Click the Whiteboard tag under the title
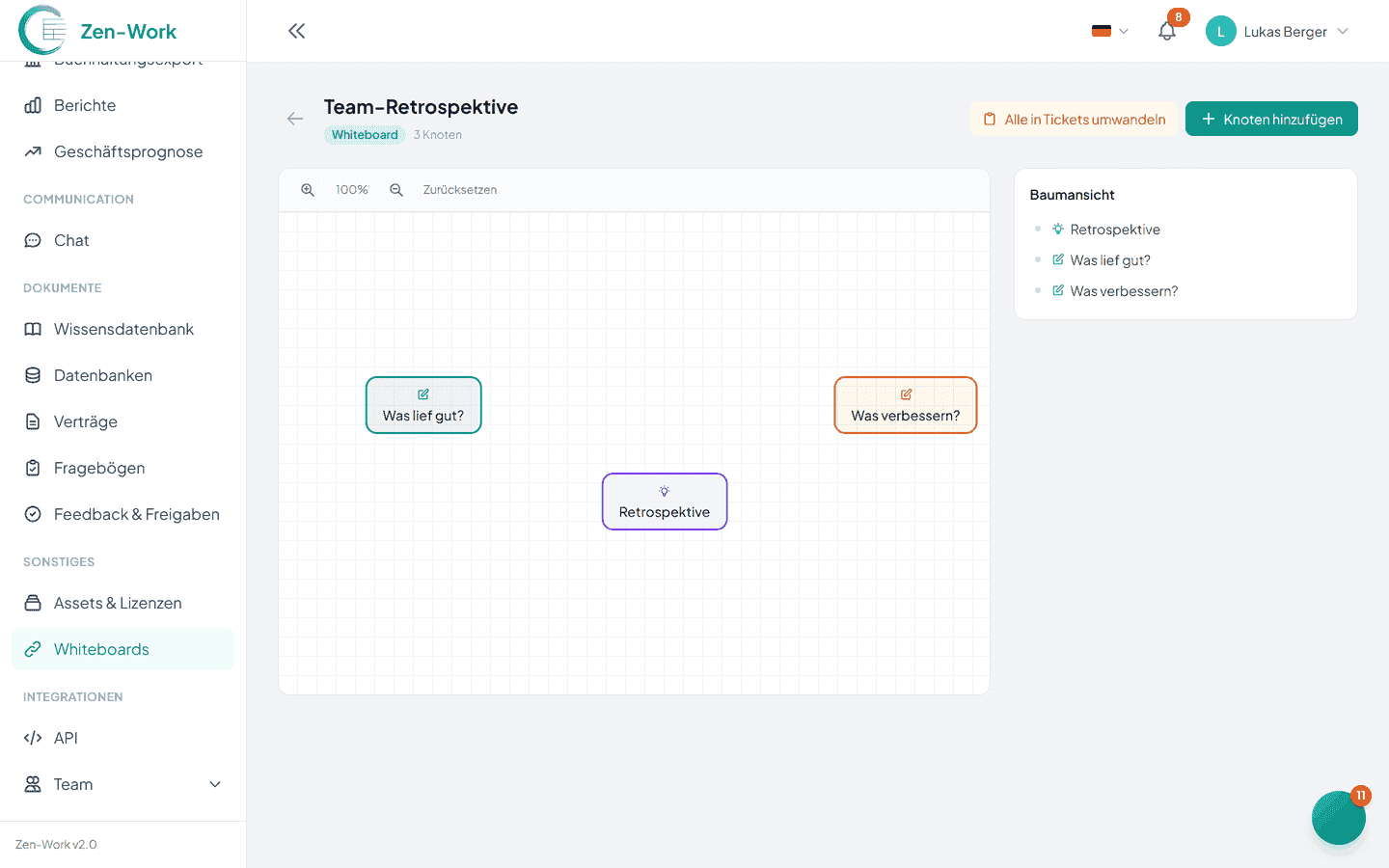1389x868 pixels. [x=365, y=135]
